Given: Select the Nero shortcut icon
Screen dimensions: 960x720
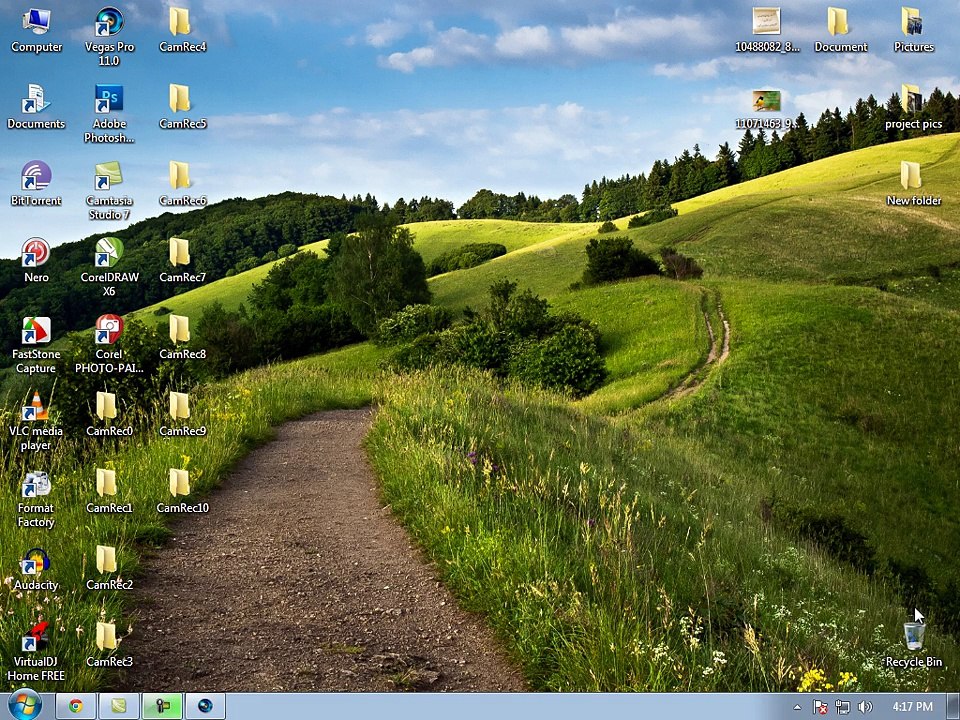Looking at the screenshot, I should 36,261.
